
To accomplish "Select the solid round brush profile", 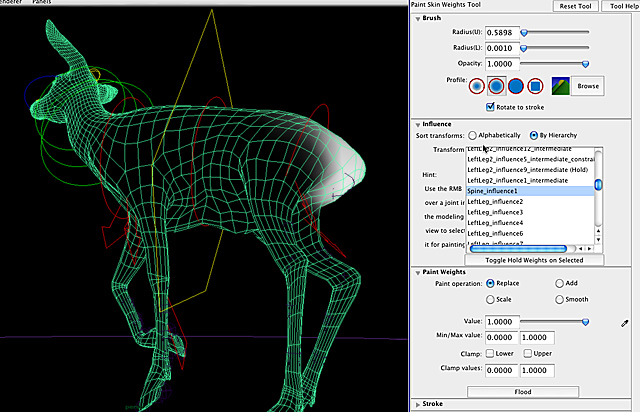I will [x=516, y=86].
